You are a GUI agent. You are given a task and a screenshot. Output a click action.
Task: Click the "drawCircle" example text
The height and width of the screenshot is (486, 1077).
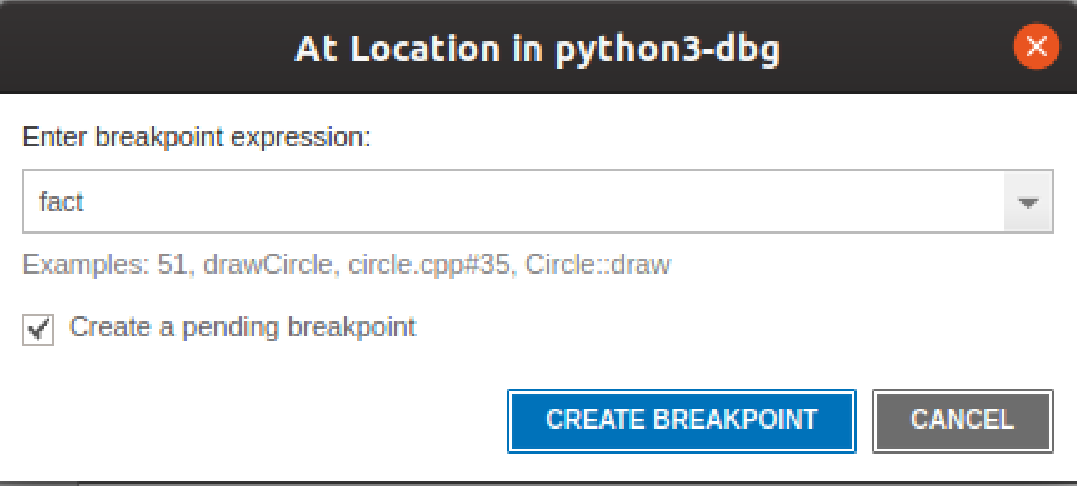pyautogui.click(x=264, y=265)
